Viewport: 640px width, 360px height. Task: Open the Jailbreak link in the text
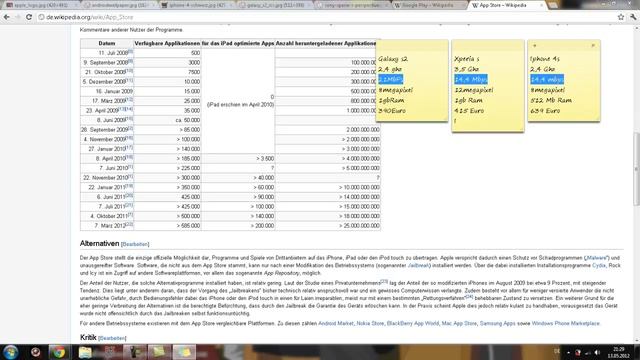418,265
